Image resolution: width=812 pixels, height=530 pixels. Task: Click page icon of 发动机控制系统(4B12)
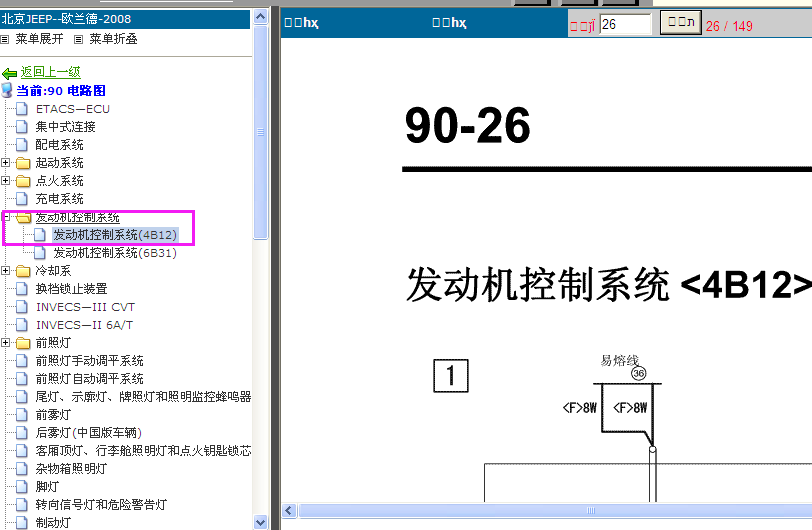tap(40, 235)
